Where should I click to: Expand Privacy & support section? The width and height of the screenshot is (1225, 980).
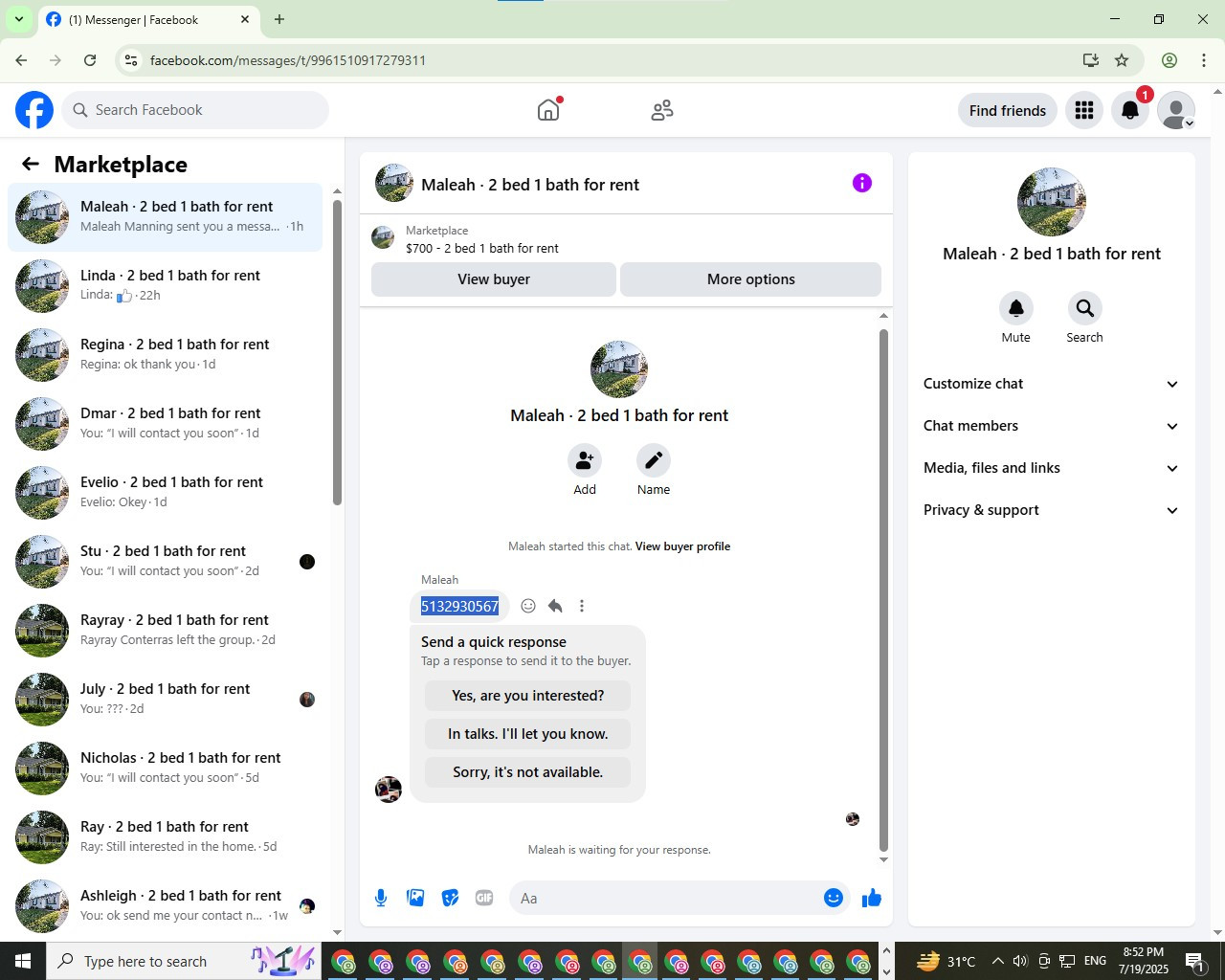tap(1051, 510)
